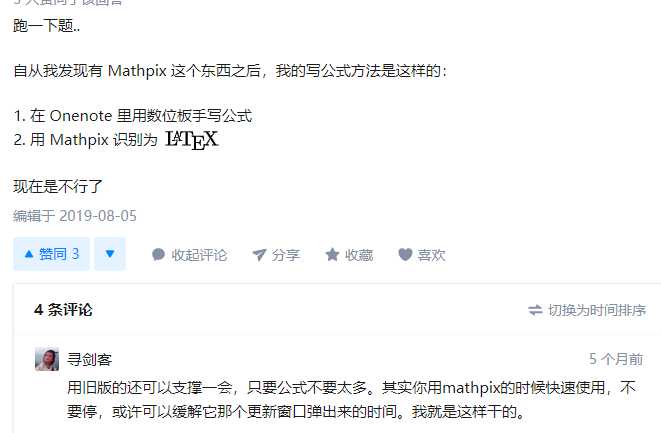Collapse comments via 收起评论
Screen dimensions: 661x433
coord(199,255)
